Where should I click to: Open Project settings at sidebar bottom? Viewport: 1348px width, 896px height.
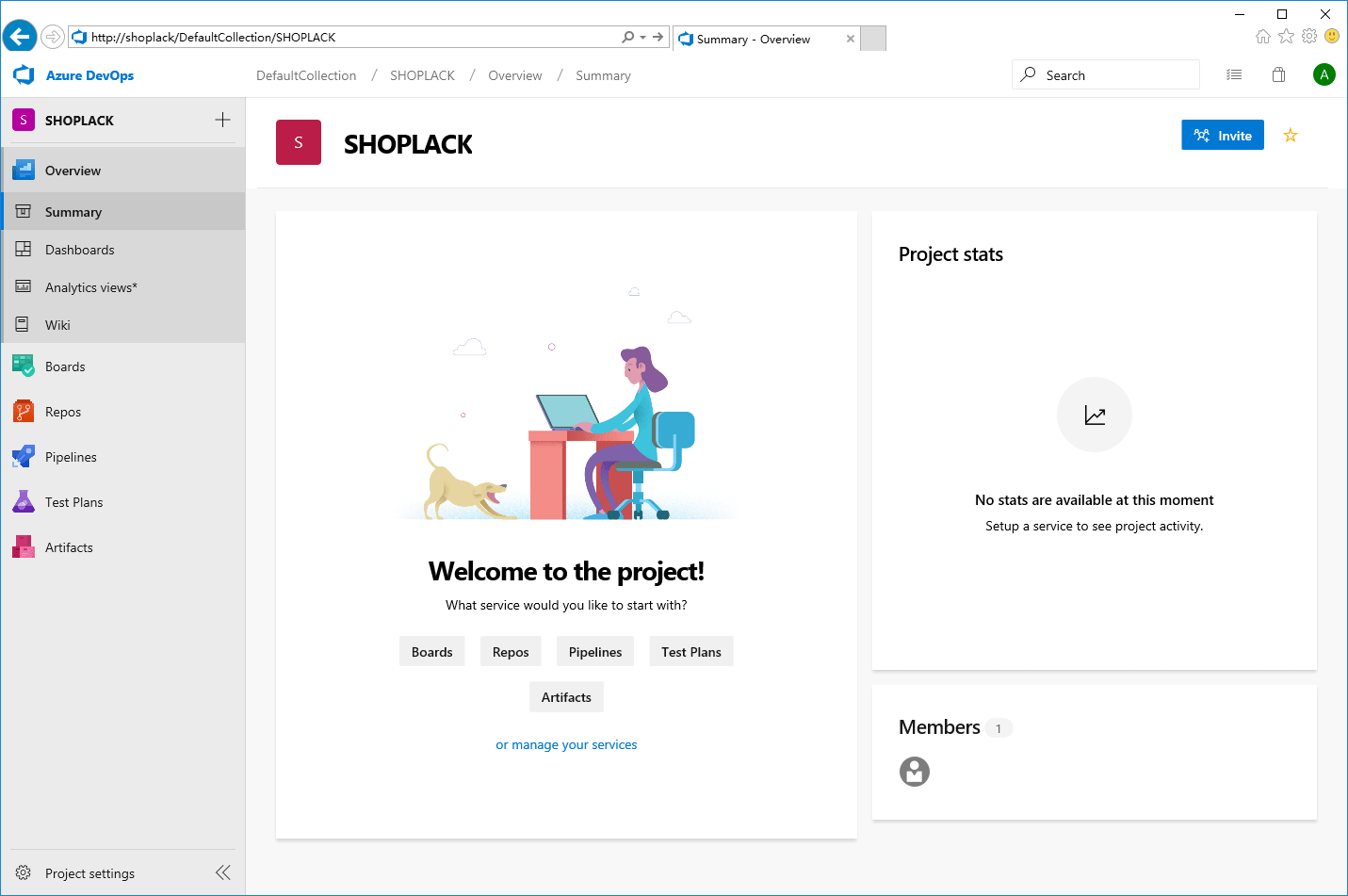89,873
